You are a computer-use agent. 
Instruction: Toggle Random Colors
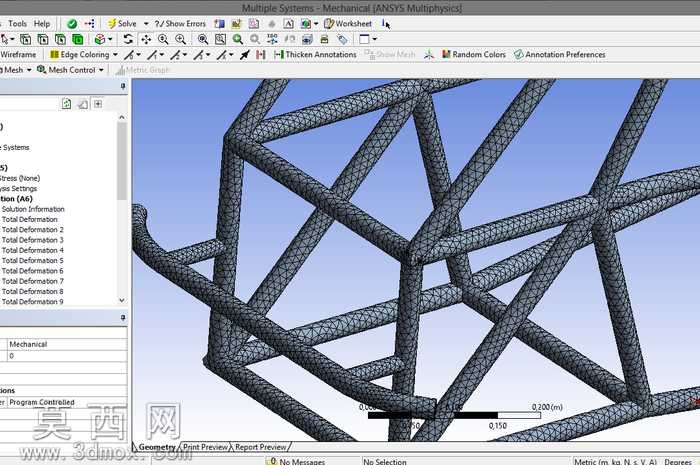(474, 54)
